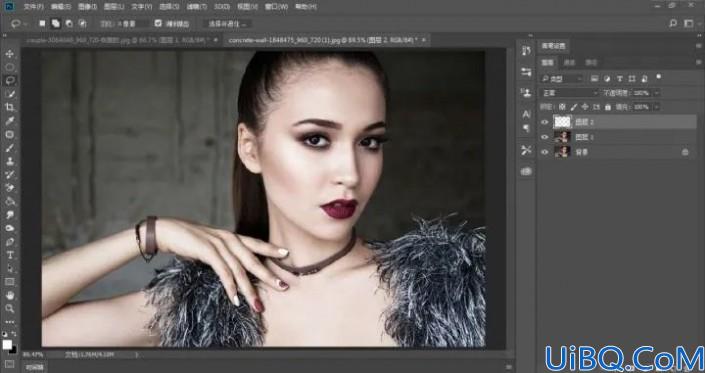Filter layers by adjustment layers icon
This screenshot has height=373, width=705.
pyautogui.click(x=607, y=79)
